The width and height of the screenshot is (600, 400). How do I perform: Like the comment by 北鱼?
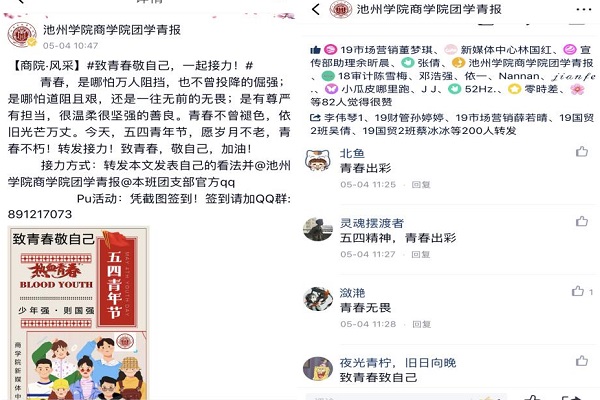point(582,152)
